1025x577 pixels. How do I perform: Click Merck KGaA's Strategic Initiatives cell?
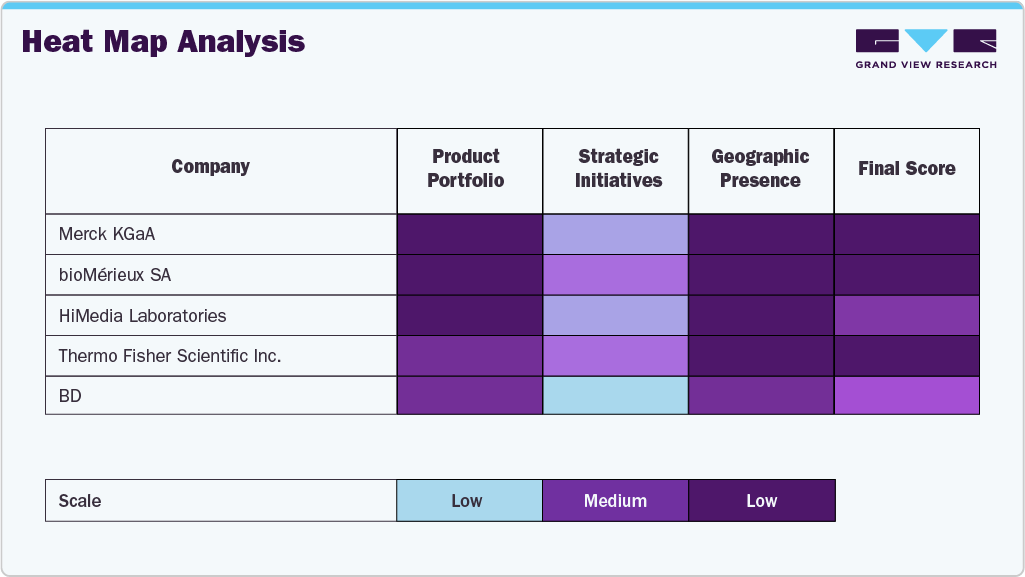click(x=615, y=235)
